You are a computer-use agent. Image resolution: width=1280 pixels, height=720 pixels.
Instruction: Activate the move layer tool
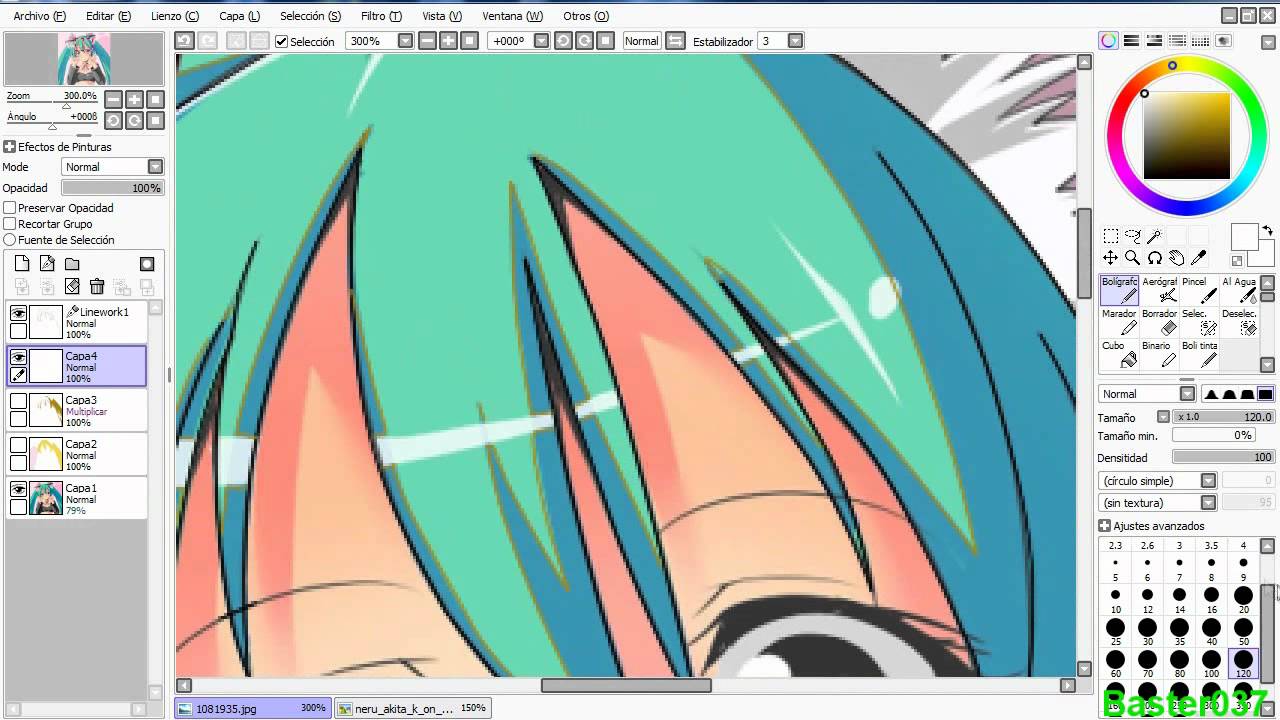pos(1111,258)
